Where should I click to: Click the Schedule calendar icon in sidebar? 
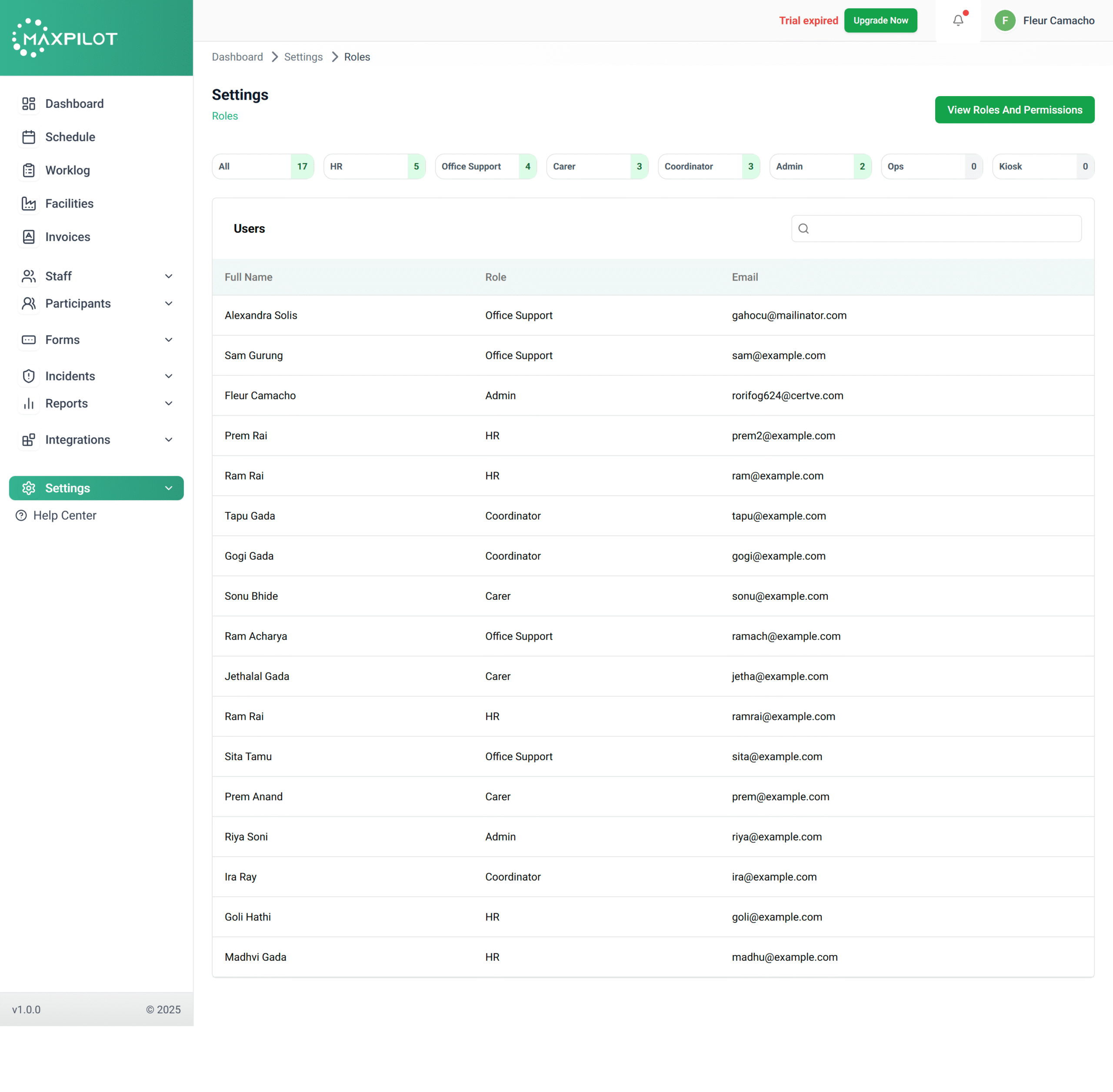click(29, 137)
